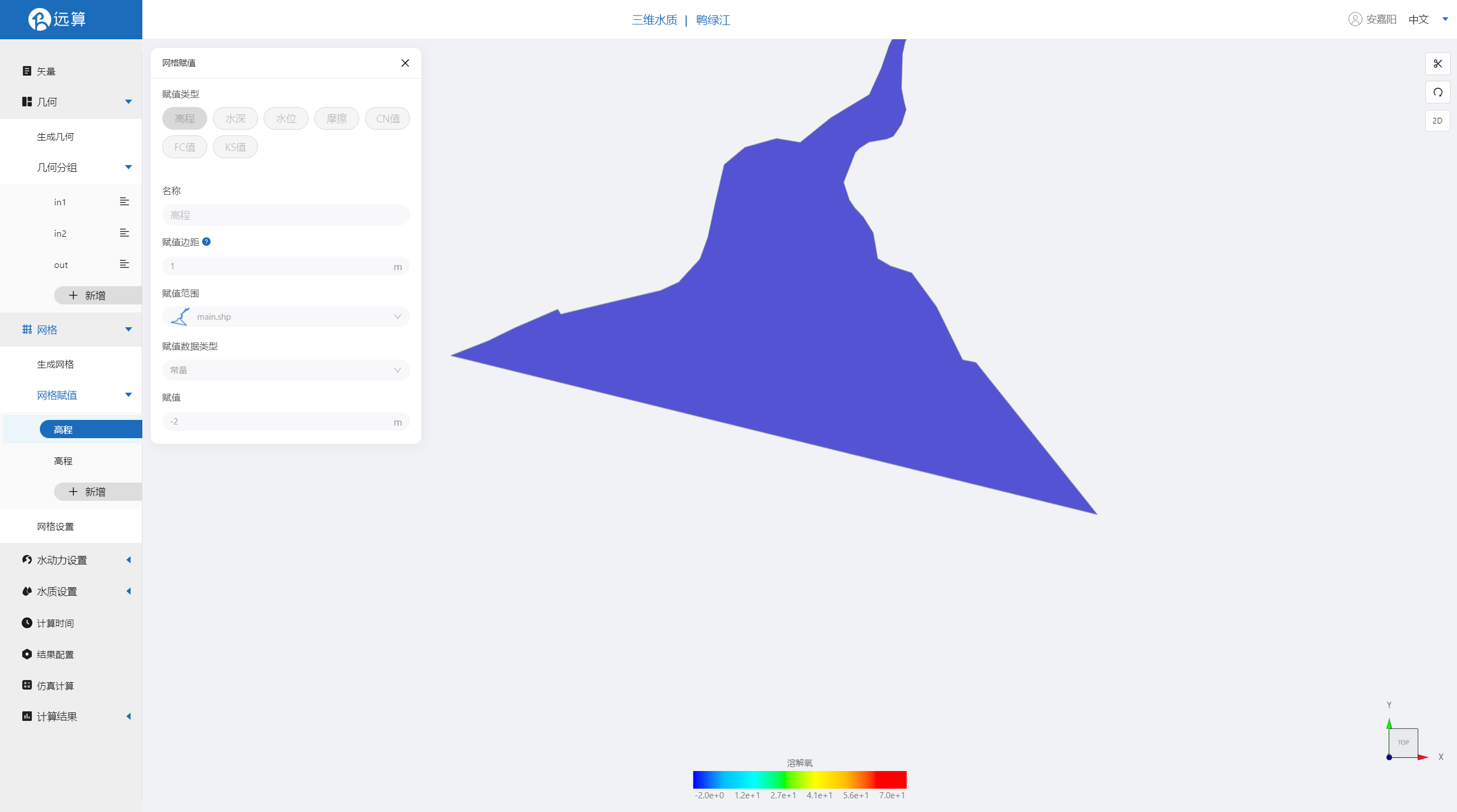The width and height of the screenshot is (1457, 812).
Task: Select the in1 geometry group
Action: [60, 202]
